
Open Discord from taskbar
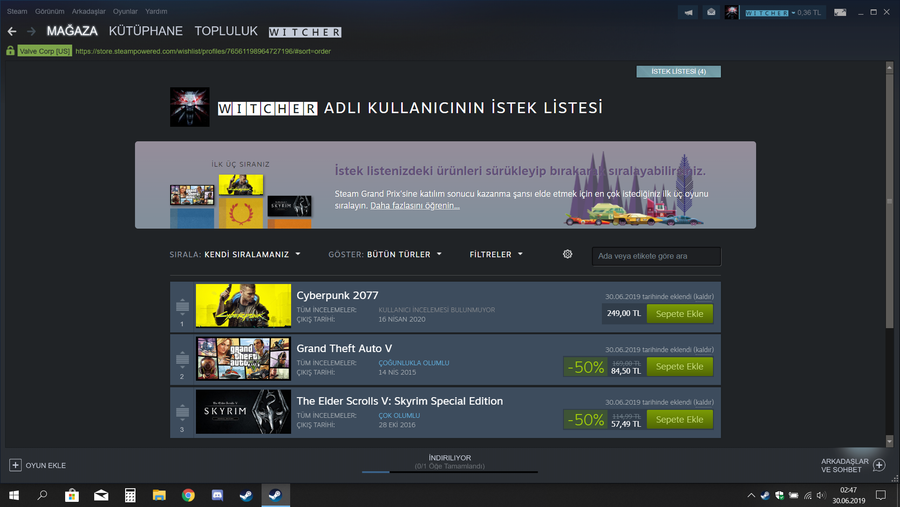(x=218, y=495)
